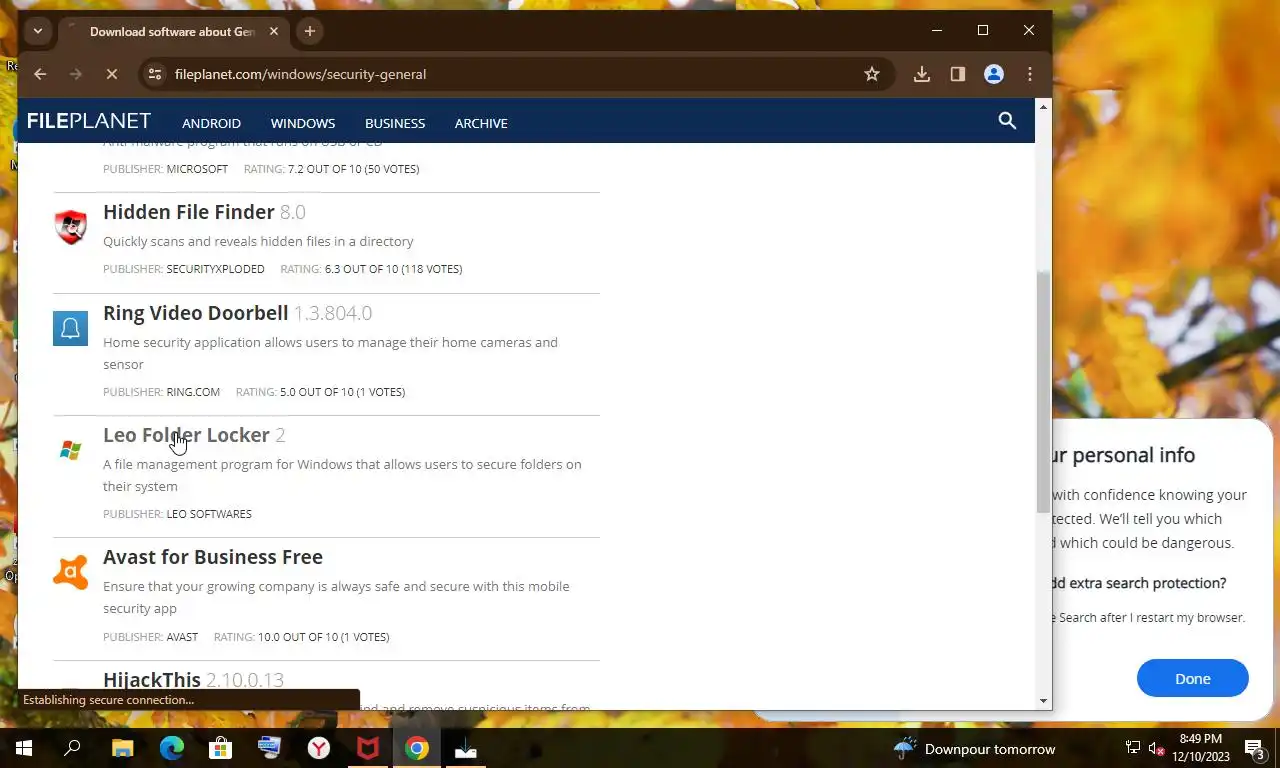Stop loading the page
This screenshot has width=1280, height=768.
click(x=112, y=74)
